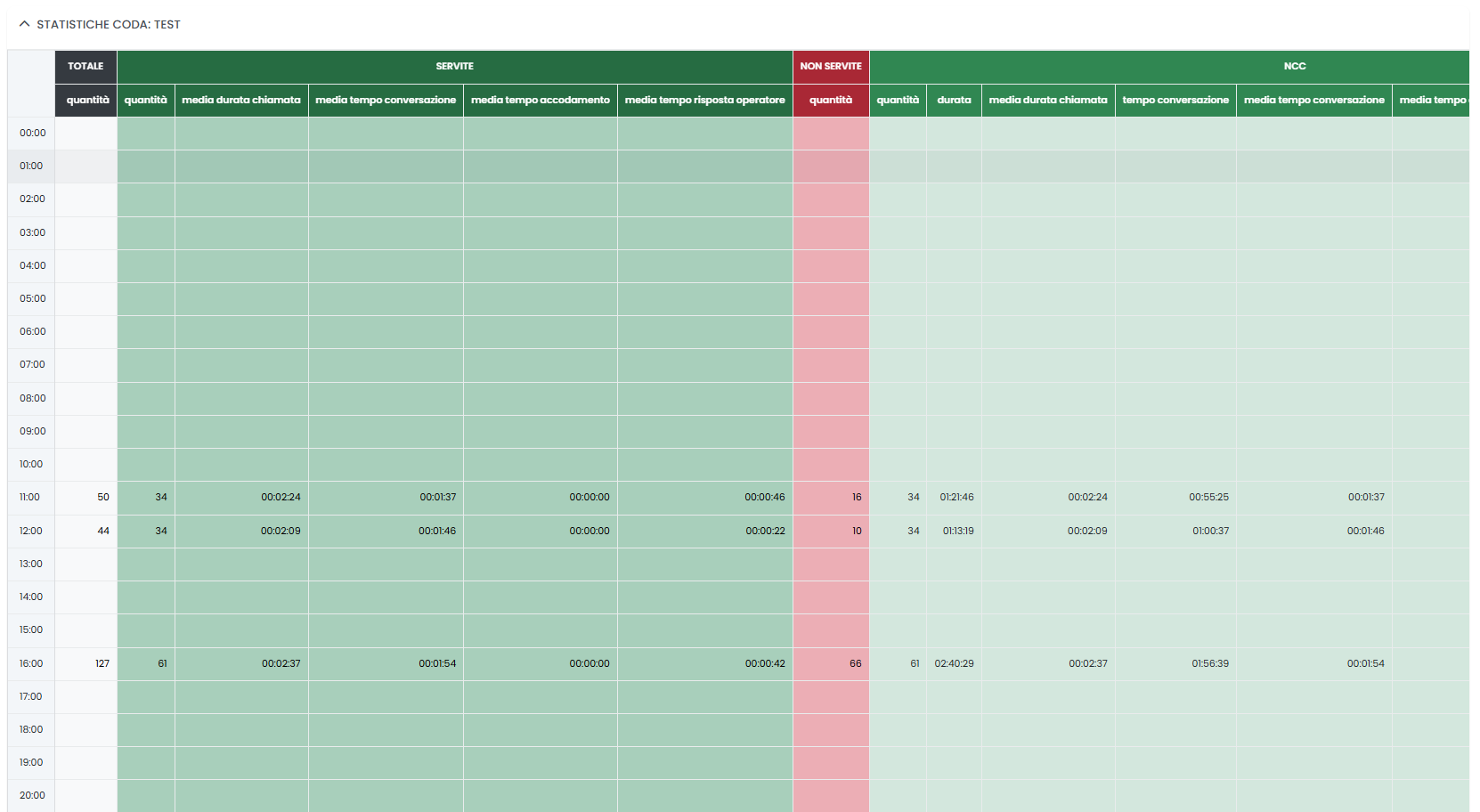Click 'quantità' header under NON SERVITE
Image resolution: width=1480 pixels, height=812 pixels.
point(830,100)
